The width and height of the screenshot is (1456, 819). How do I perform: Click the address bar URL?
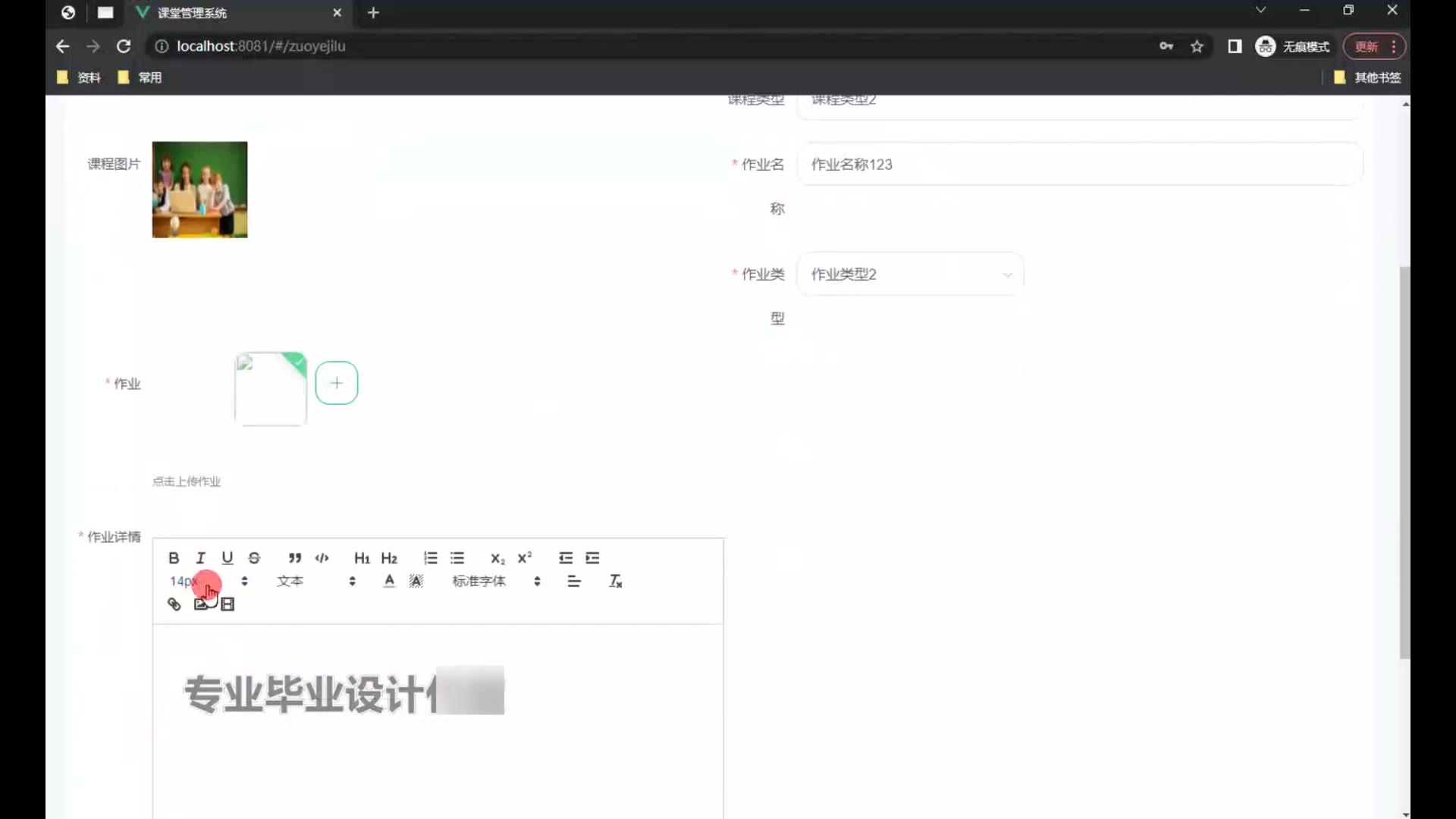click(x=261, y=46)
